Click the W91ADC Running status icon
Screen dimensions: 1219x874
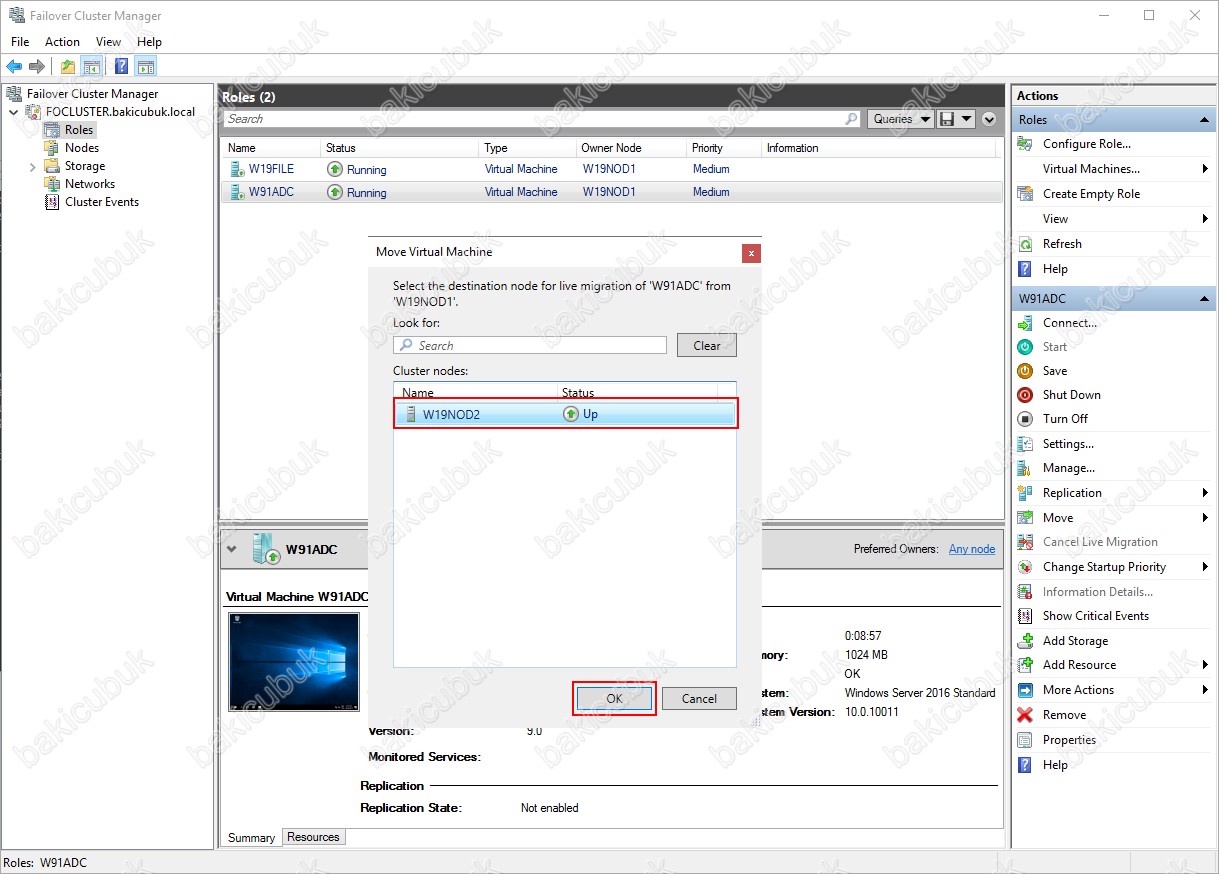[x=335, y=192]
